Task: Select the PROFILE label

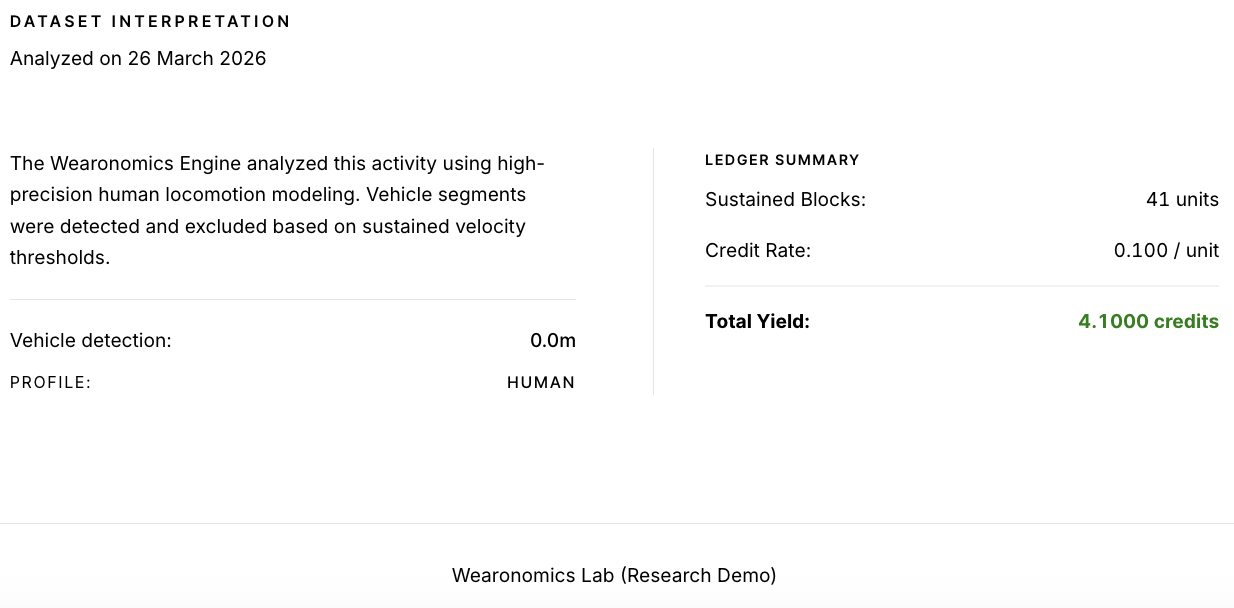Action: (50, 382)
